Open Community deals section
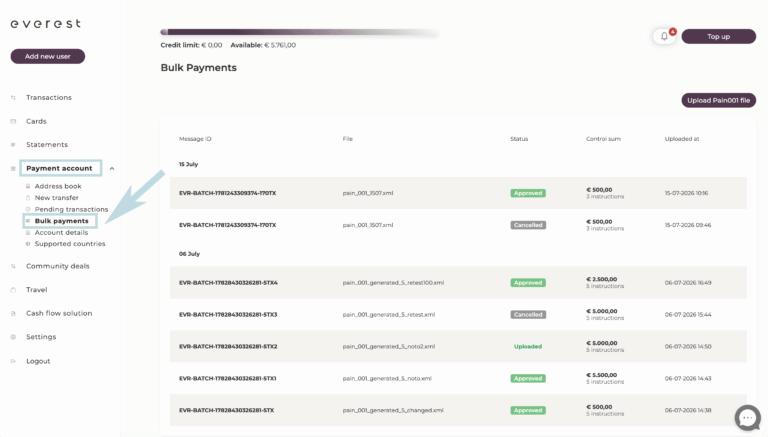The width and height of the screenshot is (768, 437). click(x=58, y=266)
